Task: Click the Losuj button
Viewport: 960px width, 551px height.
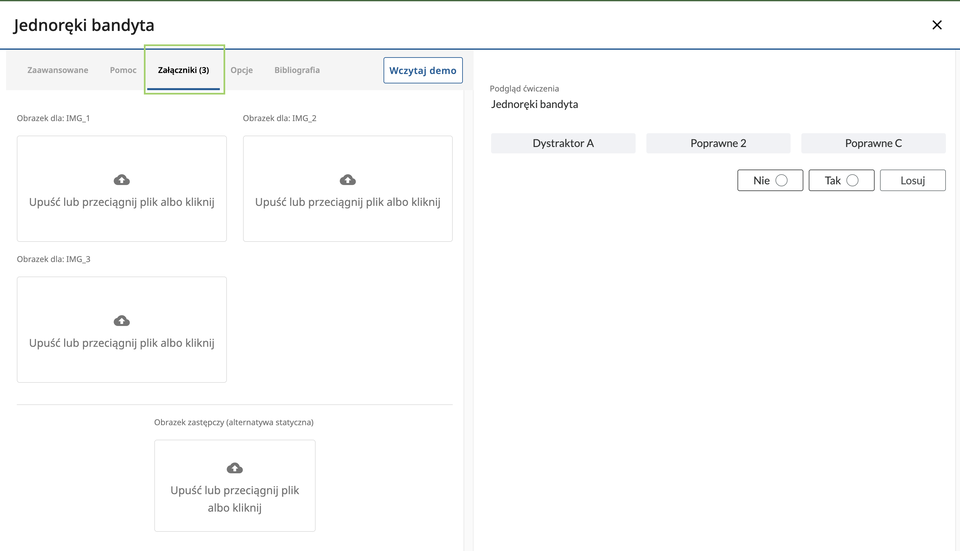Action: click(x=912, y=181)
